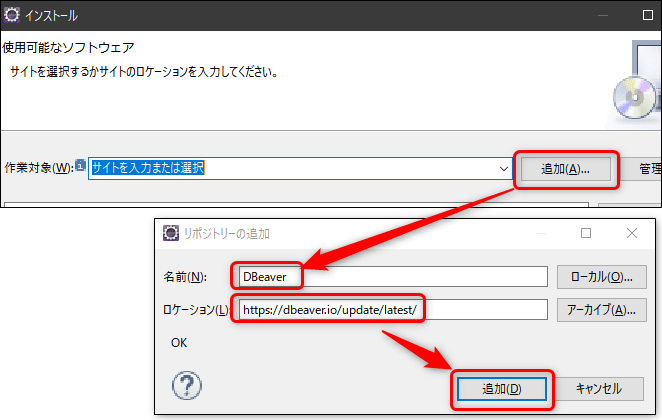Screen dimensions: 662x420
Task: Click the 使用可能なソフトウェア heading
Action: [68, 47]
